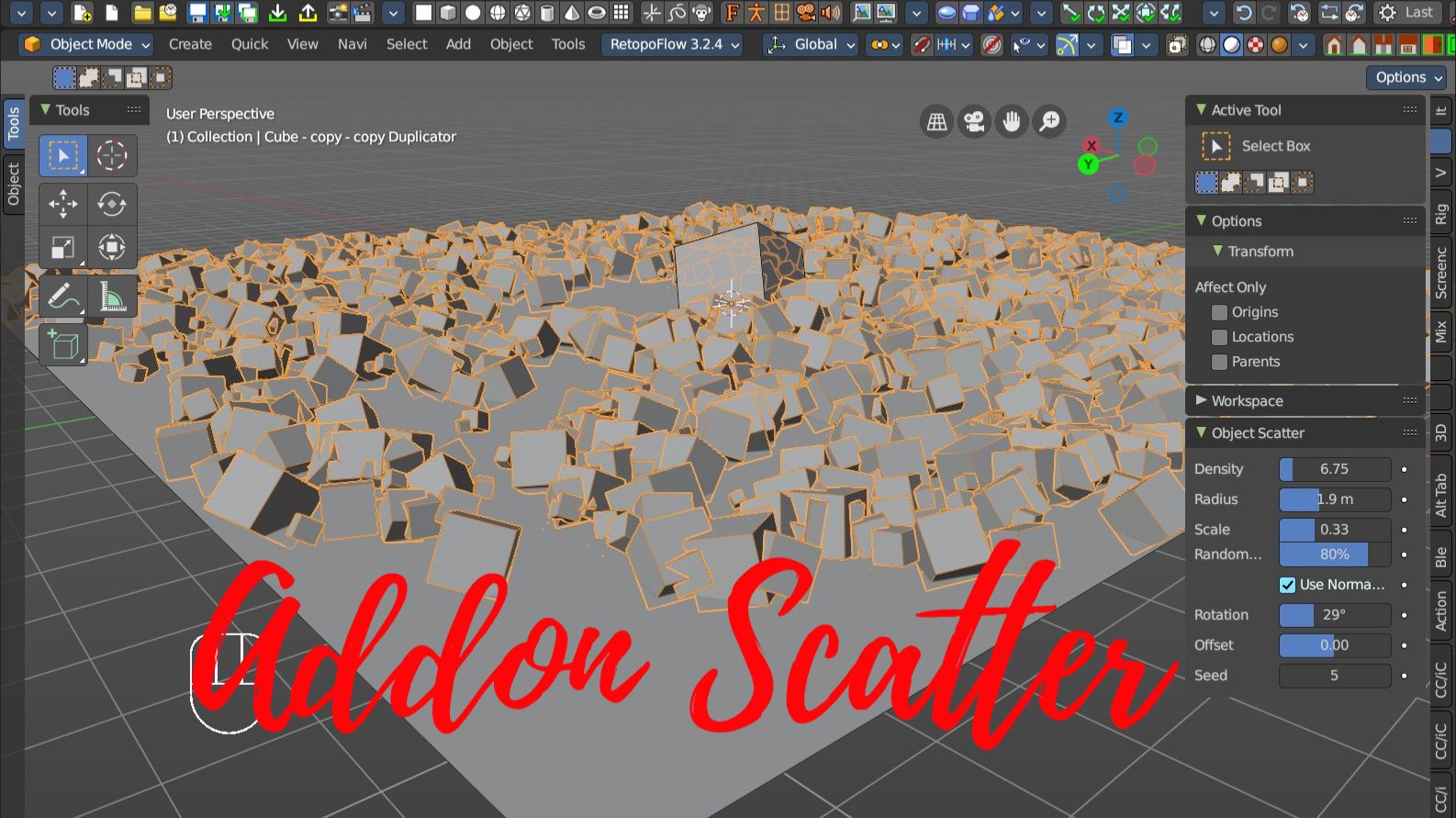Viewport: 1456px width, 818px height.
Task: Enable the Parents checkbox
Action: pos(1219,362)
